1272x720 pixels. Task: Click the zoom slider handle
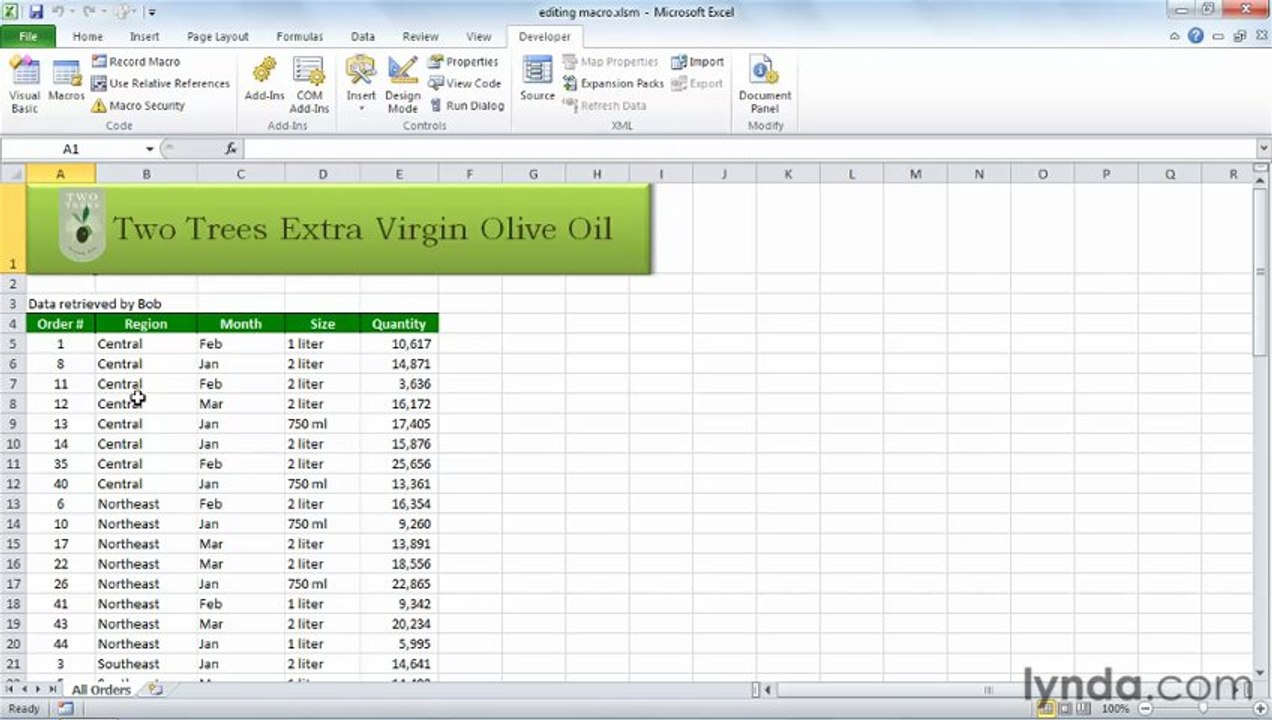[1202, 709]
